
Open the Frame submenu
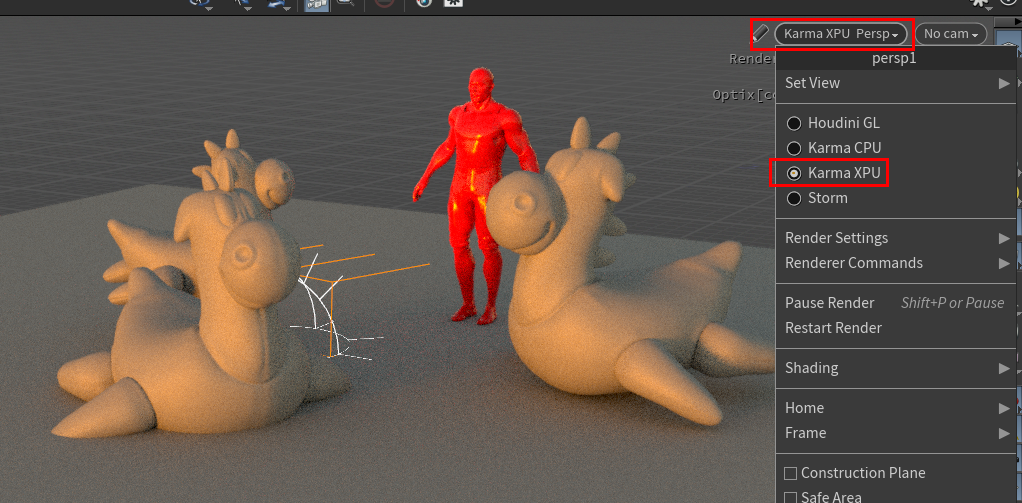point(897,433)
